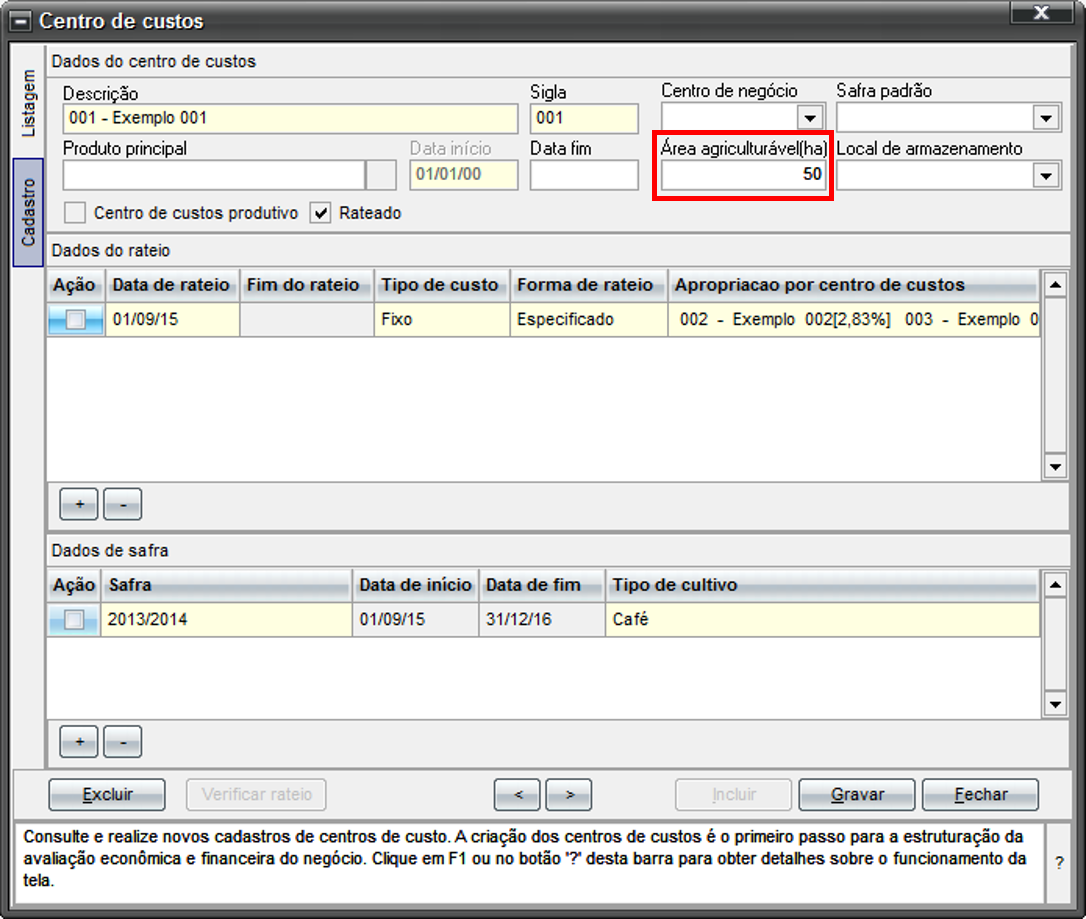The width and height of the screenshot is (1086, 919).
Task: Add a new row in Dados do rateio
Action: (x=79, y=504)
